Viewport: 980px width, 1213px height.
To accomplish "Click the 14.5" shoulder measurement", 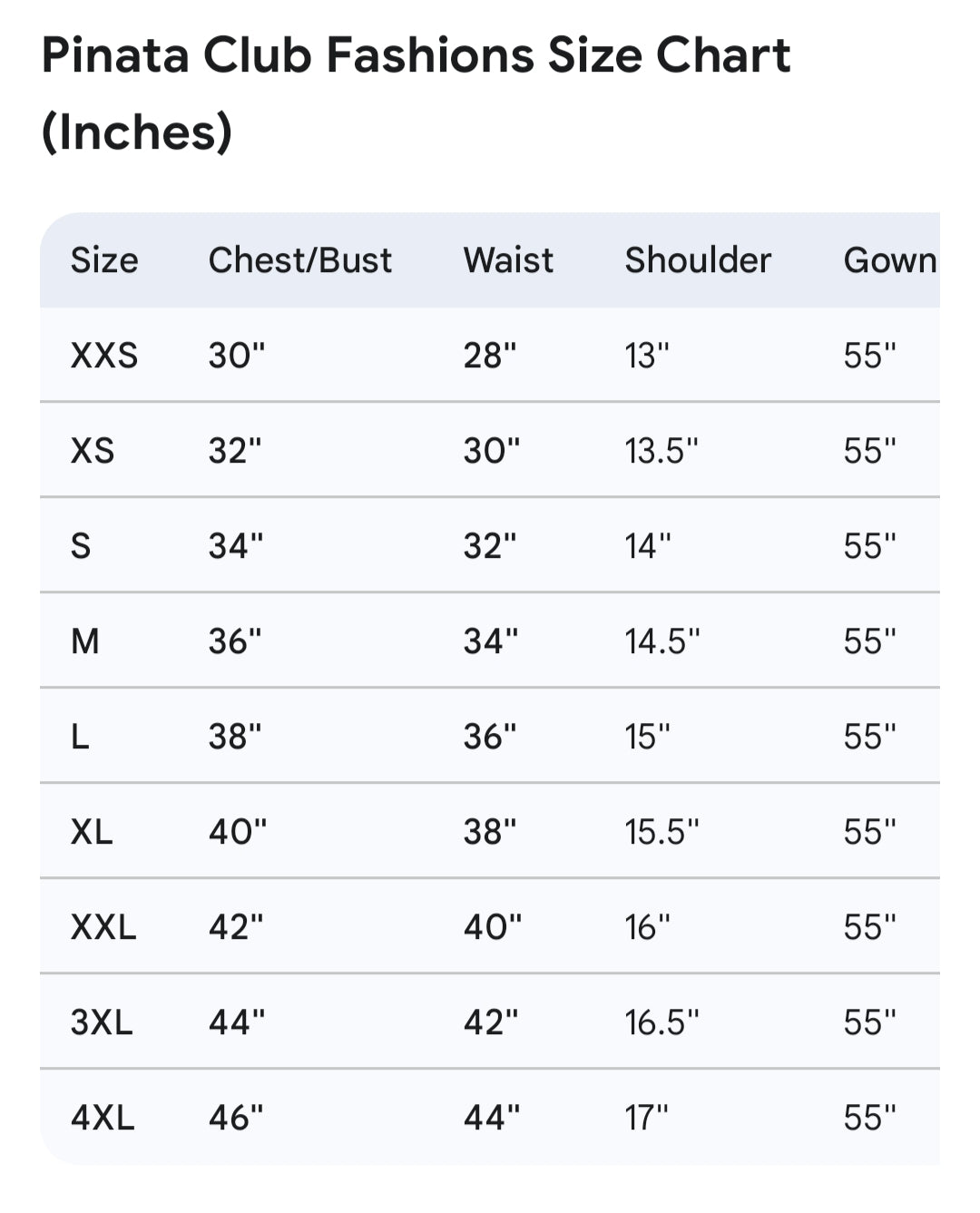I will click(662, 641).
